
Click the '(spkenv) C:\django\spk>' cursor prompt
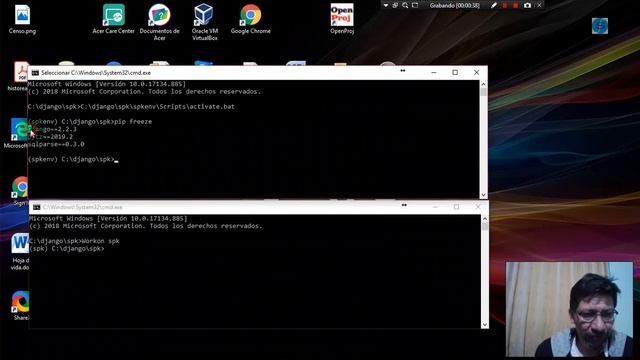tap(73, 159)
